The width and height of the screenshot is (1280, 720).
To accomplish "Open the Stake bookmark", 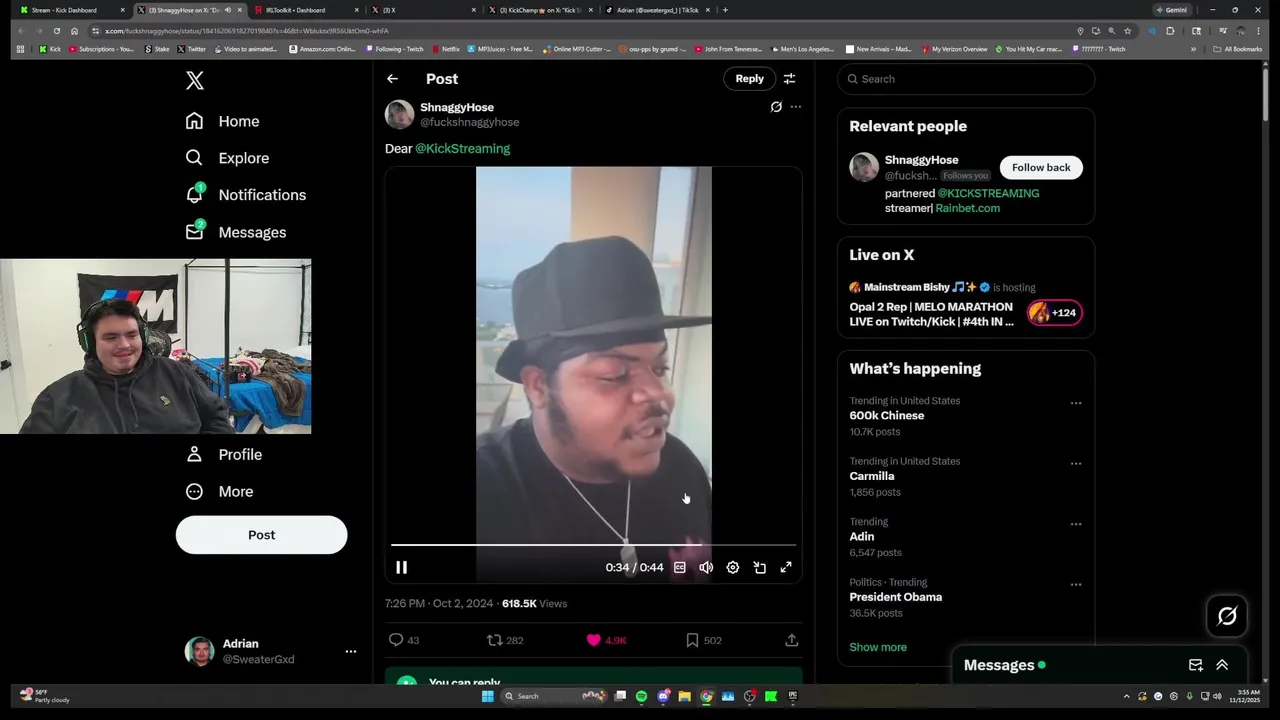I will click(x=157, y=49).
